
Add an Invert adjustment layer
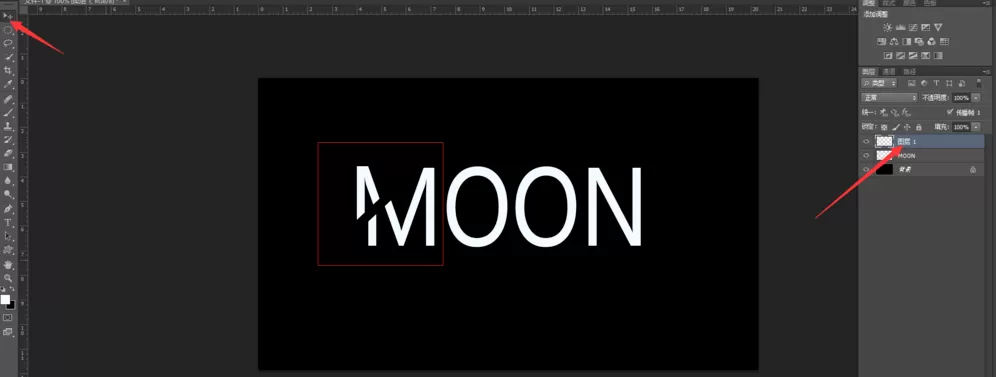click(888, 56)
